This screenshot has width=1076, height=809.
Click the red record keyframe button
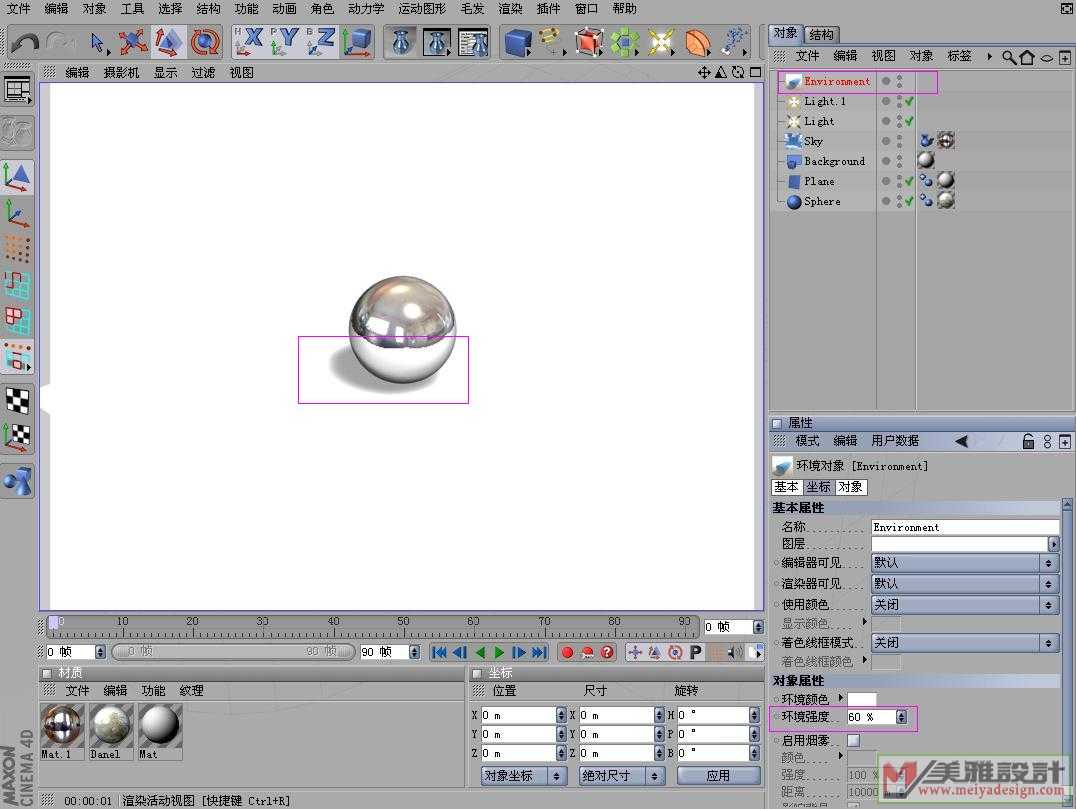pyautogui.click(x=567, y=653)
